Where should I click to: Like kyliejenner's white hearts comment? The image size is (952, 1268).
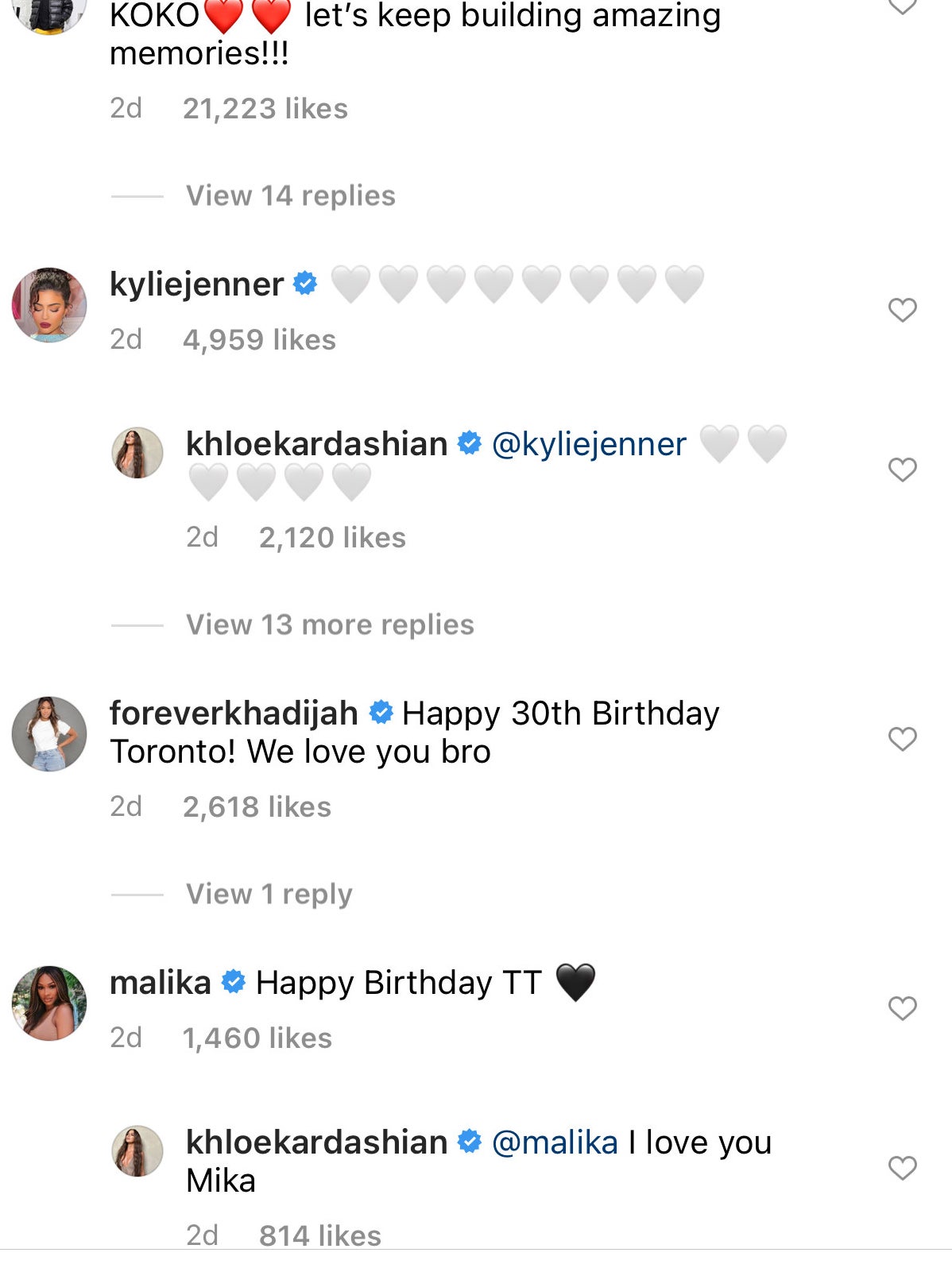pos(902,310)
